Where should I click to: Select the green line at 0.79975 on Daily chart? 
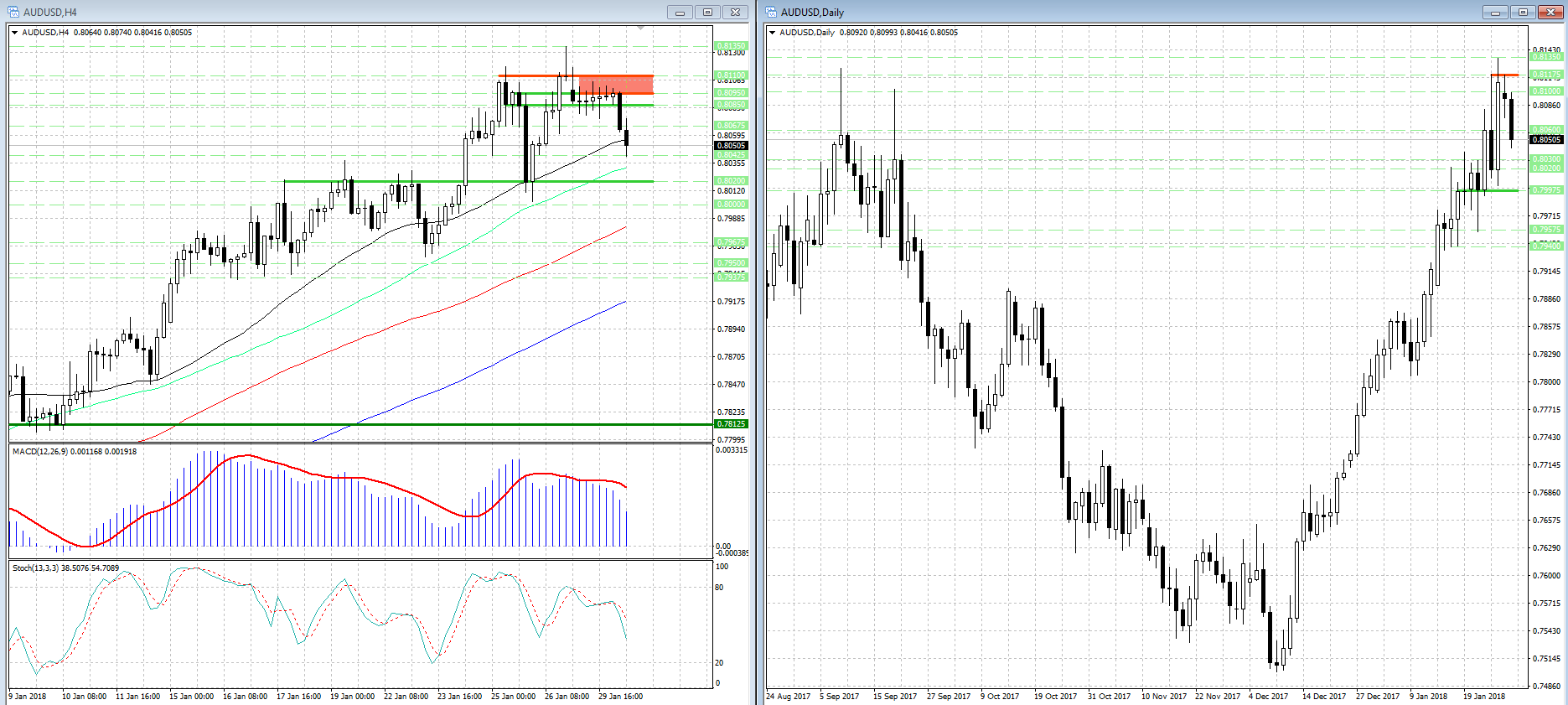coord(1488,190)
